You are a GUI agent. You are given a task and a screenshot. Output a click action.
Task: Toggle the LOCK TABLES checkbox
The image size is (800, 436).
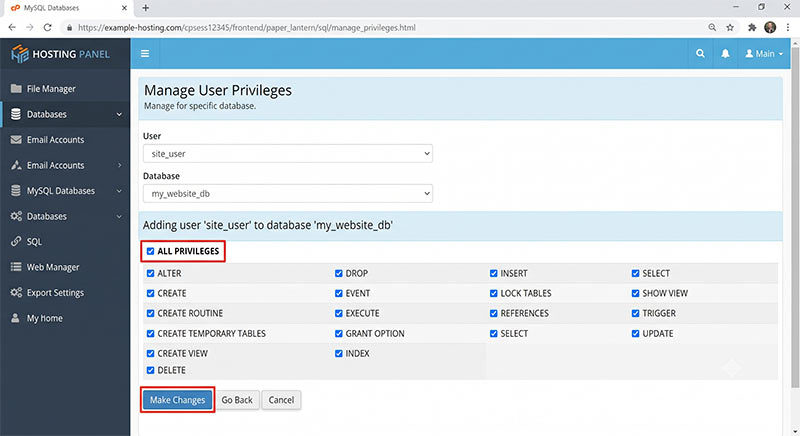[493, 293]
